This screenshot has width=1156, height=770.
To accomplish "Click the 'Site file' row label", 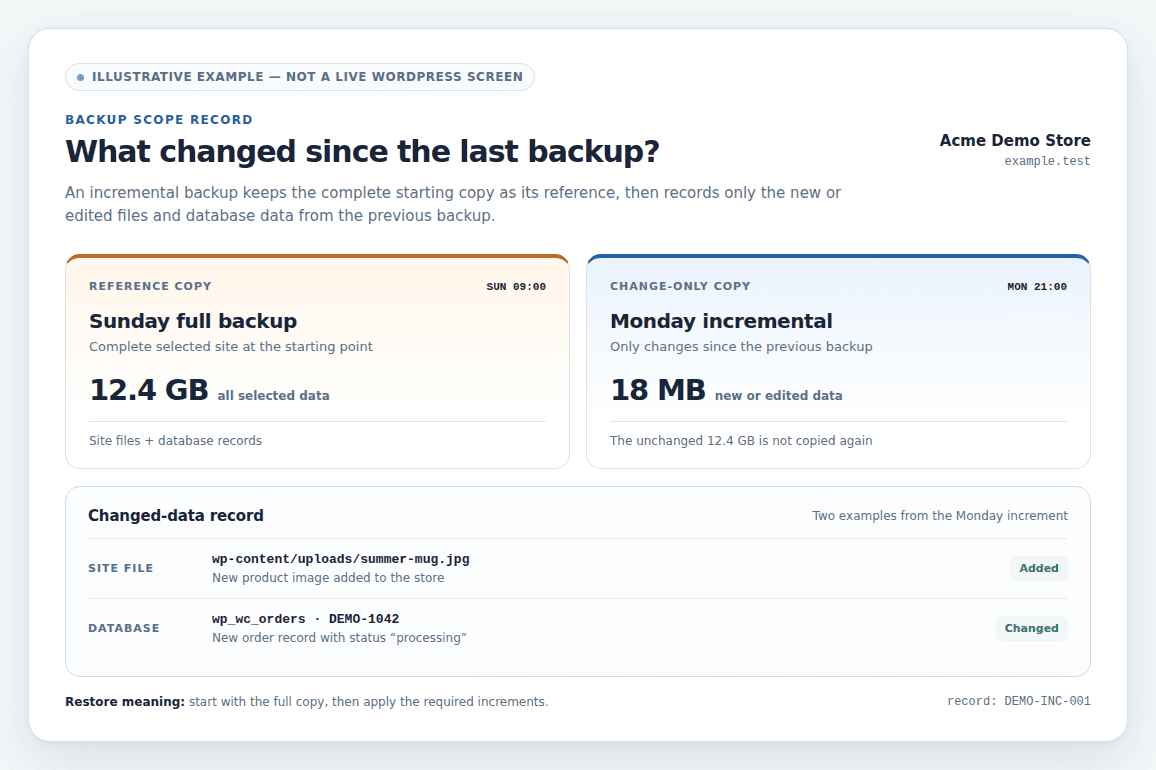I will point(121,568).
